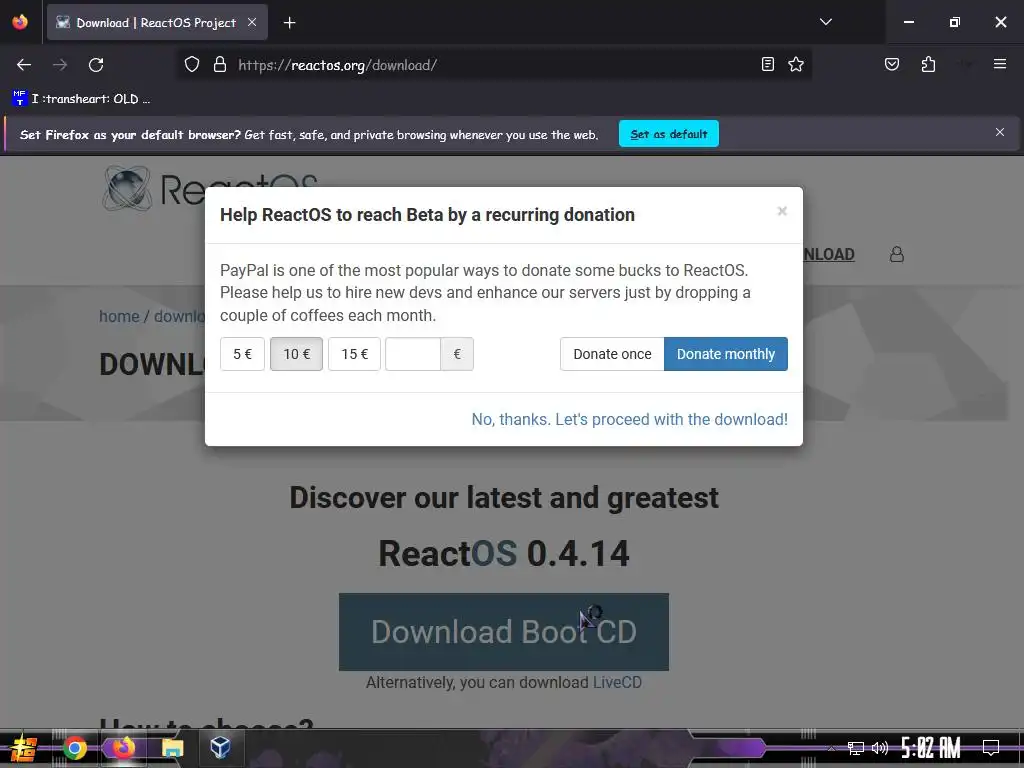
Task: Focus the custom donation amount field
Action: 413,354
